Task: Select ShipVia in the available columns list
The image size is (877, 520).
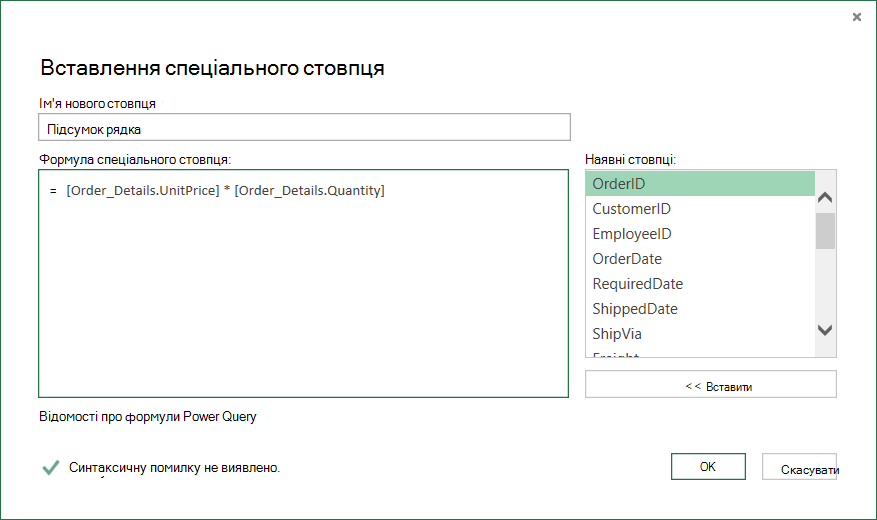Action: tap(700, 334)
